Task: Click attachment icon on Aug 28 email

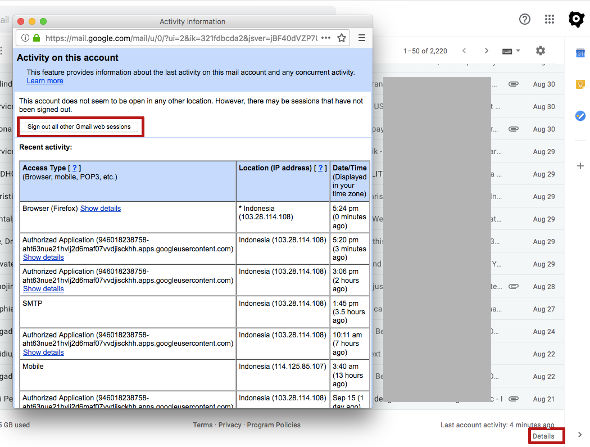Action: tap(514, 286)
